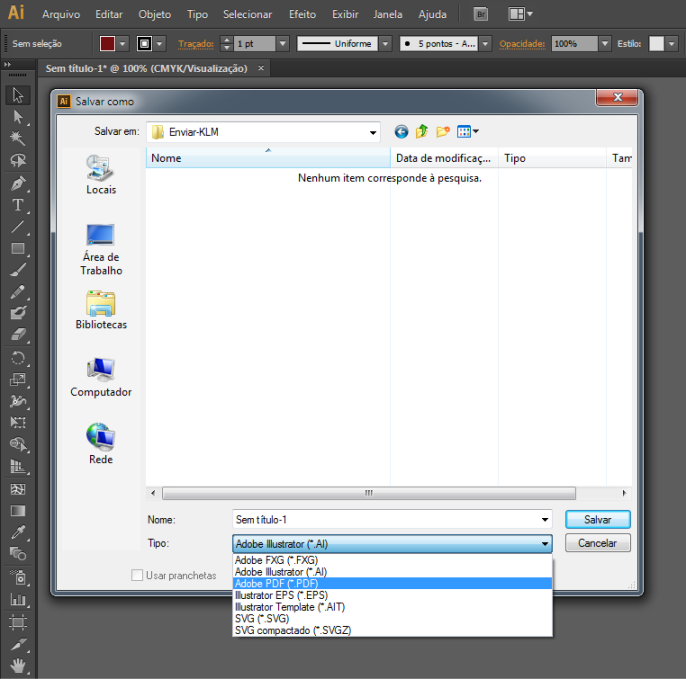This screenshot has width=686, height=679.
Task: Create a new folder in the dialog
Action: [443, 131]
